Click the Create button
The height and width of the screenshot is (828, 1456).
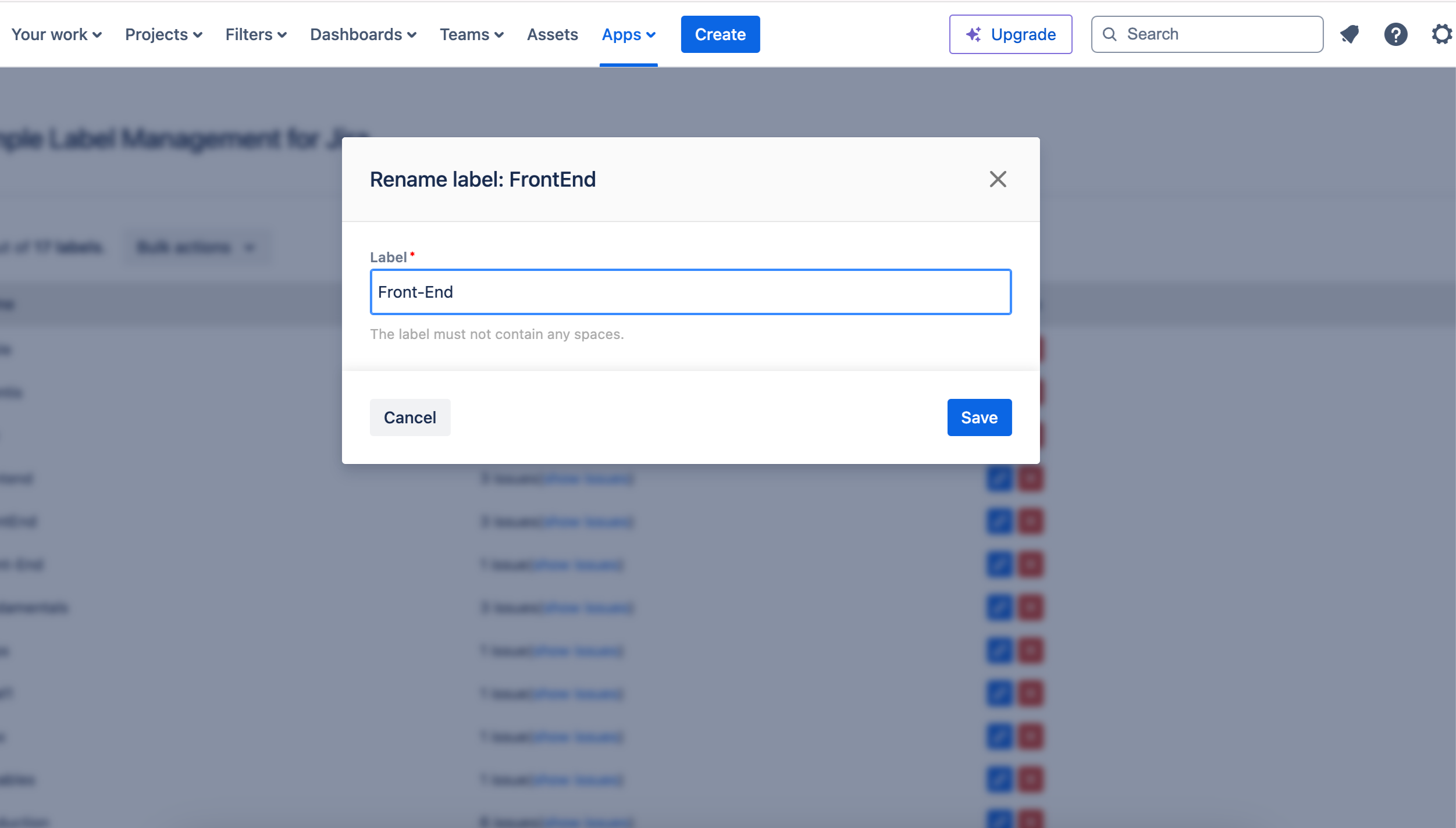click(x=720, y=34)
